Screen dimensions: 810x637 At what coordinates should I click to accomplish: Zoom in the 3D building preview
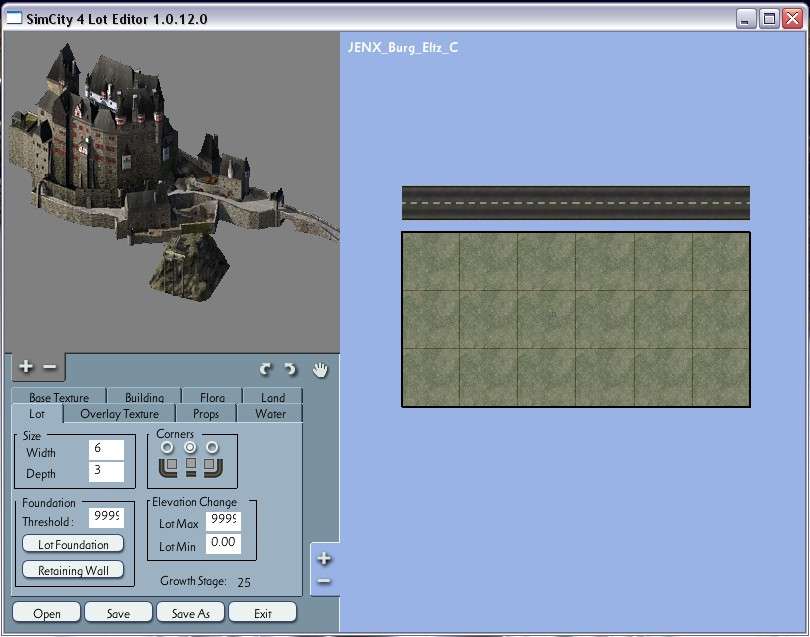click(25, 366)
